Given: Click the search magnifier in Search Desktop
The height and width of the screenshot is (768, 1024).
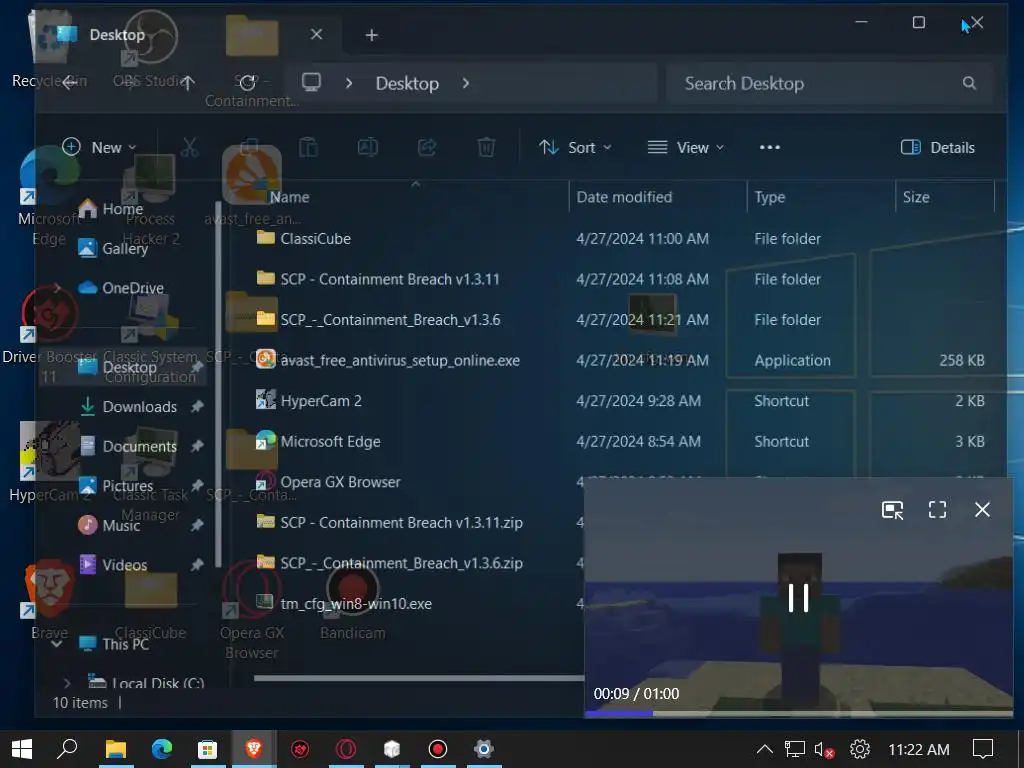Looking at the screenshot, I should (x=970, y=83).
